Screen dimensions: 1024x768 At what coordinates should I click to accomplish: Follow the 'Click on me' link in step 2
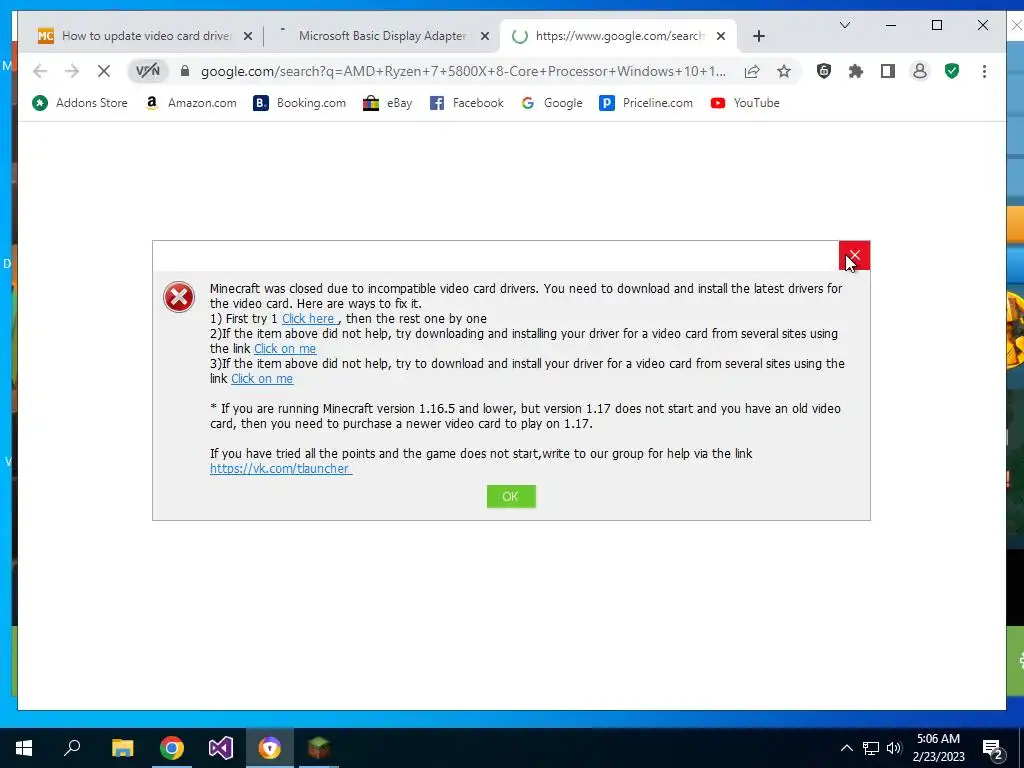pos(285,349)
